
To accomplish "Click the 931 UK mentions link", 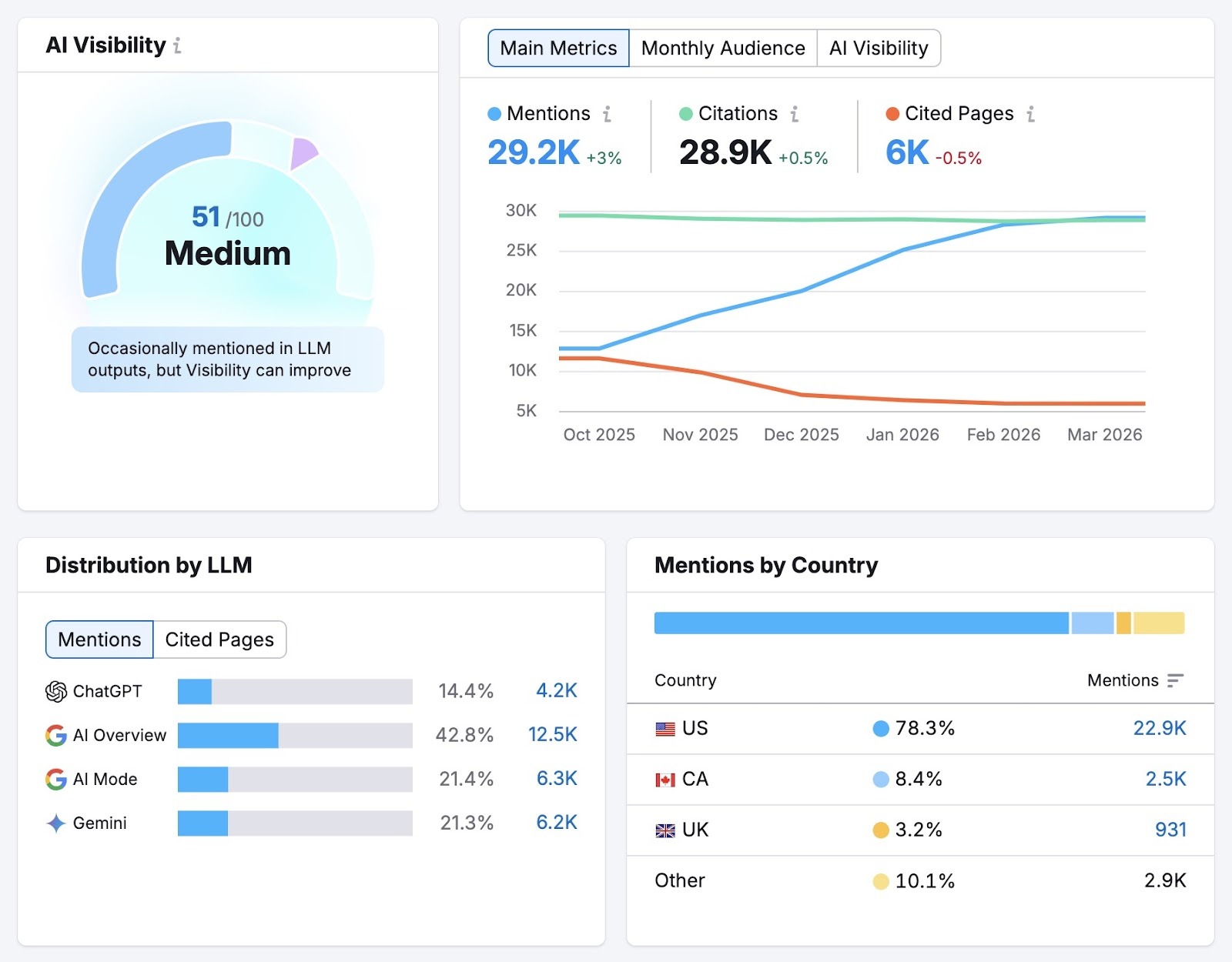I will 1170,830.
